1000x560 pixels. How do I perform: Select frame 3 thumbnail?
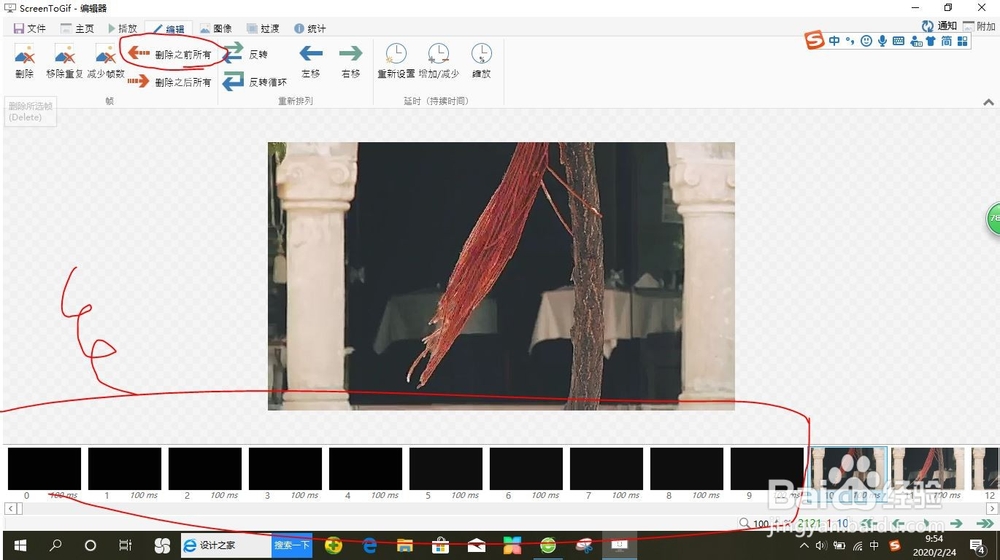285,469
